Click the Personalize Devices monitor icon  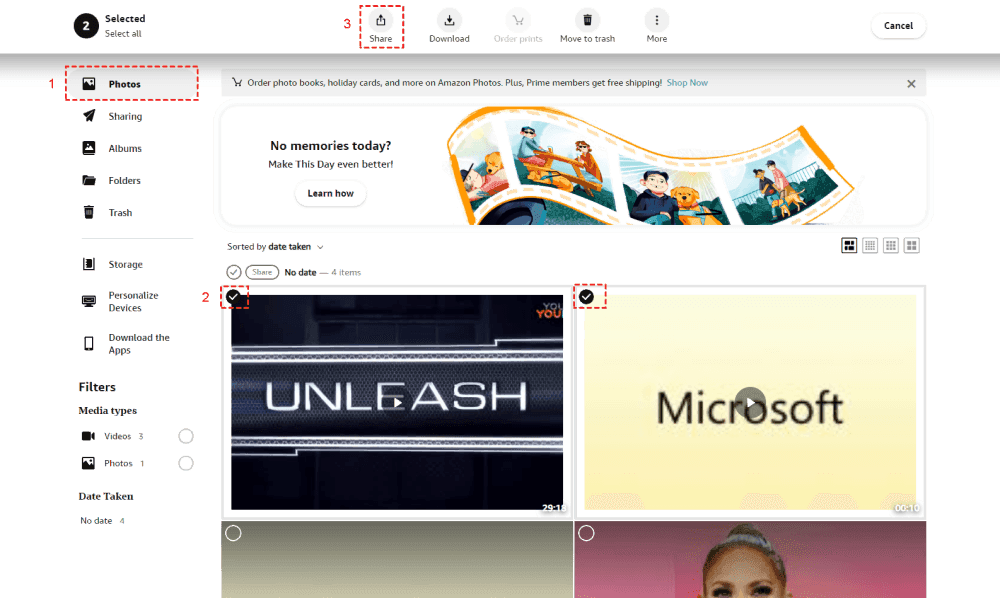point(89,301)
